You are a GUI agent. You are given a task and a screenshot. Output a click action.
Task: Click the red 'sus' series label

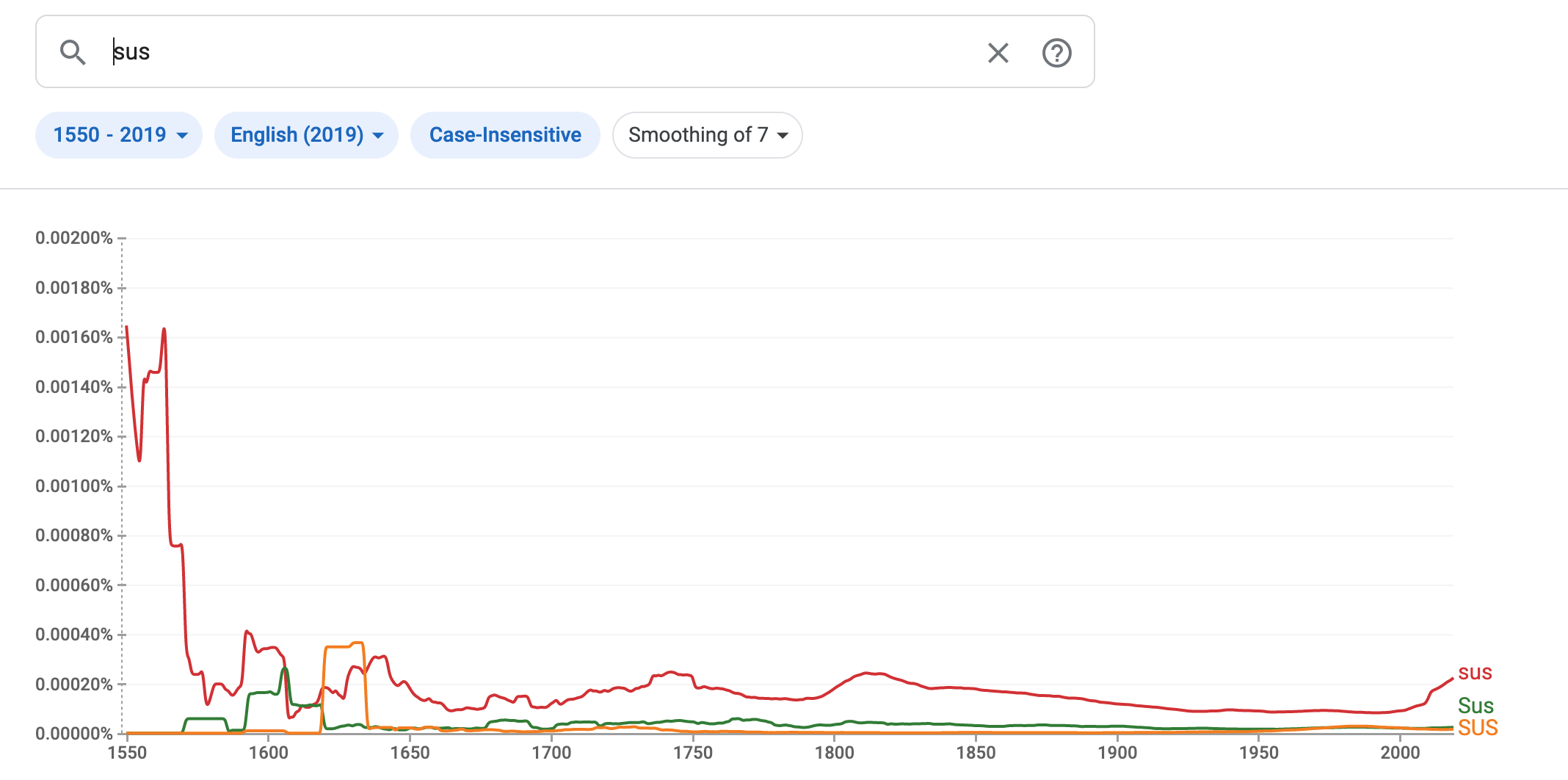point(1474,672)
